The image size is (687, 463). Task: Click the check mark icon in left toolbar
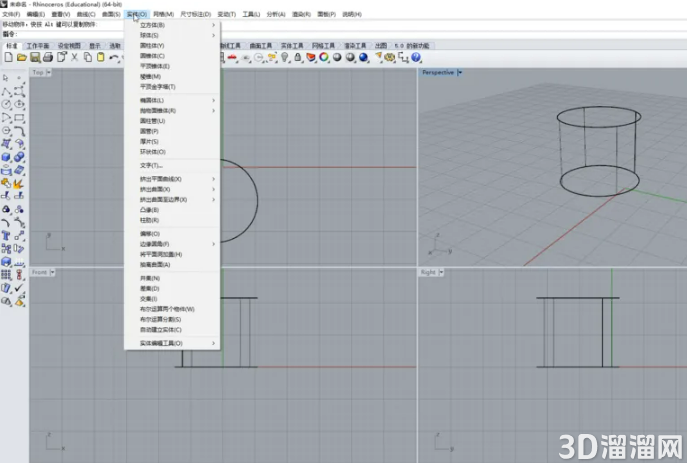coord(19,288)
